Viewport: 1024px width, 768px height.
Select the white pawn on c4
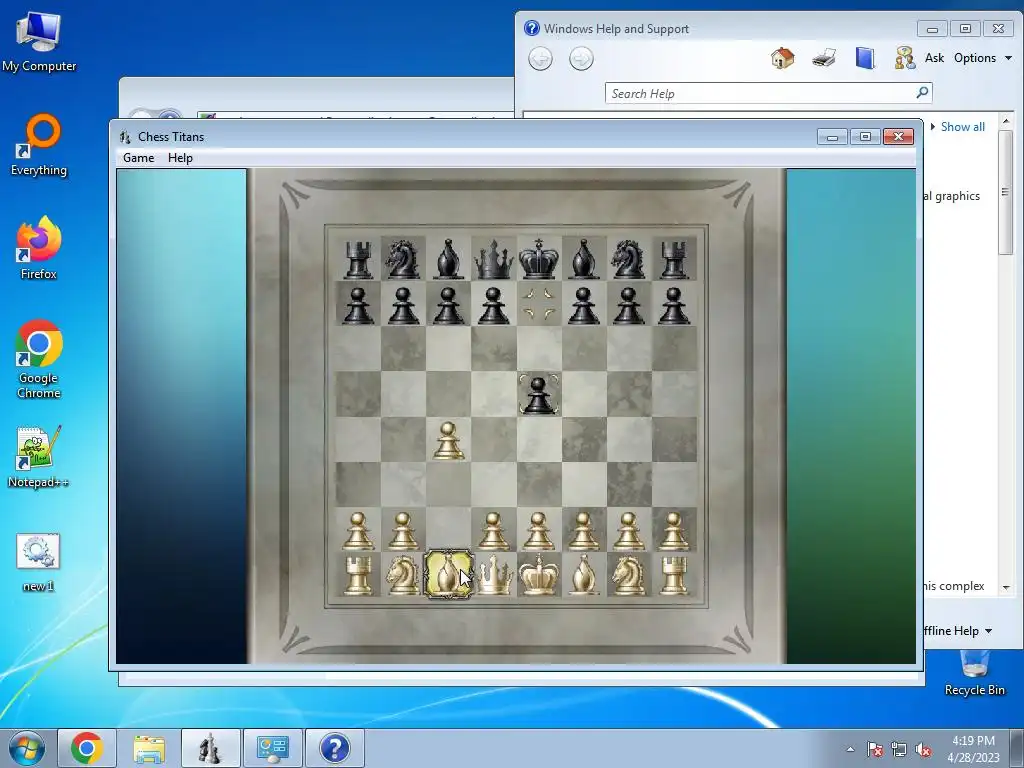[x=448, y=440]
